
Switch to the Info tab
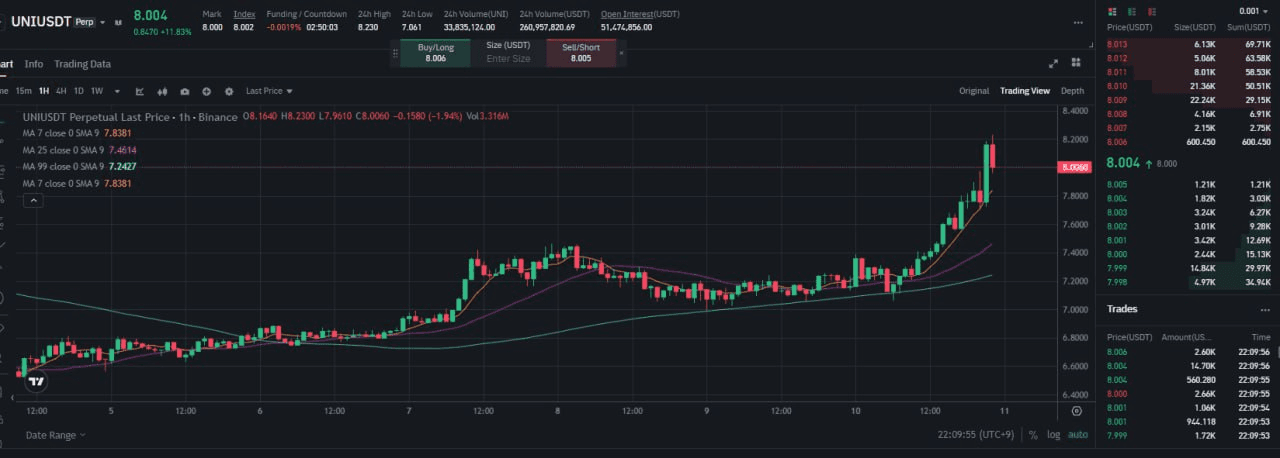(x=34, y=64)
